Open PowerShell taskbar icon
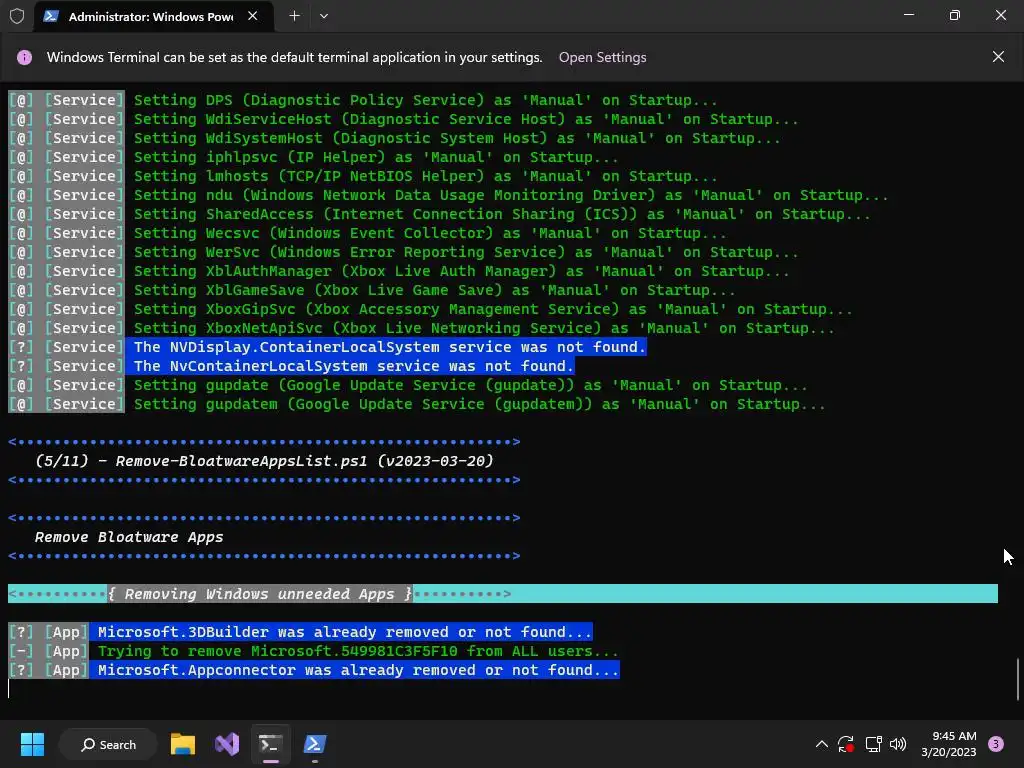This screenshot has width=1024, height=768. (x=315, y=744)
